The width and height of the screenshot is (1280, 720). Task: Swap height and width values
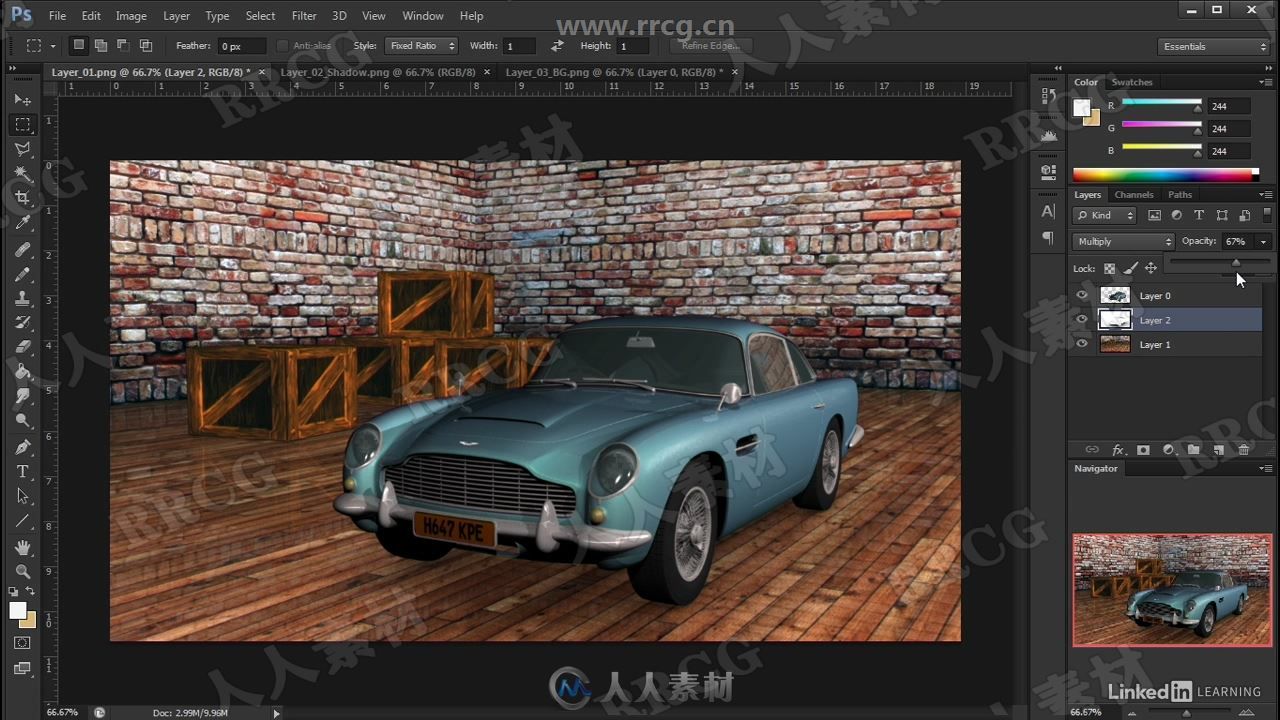[557, 46]
